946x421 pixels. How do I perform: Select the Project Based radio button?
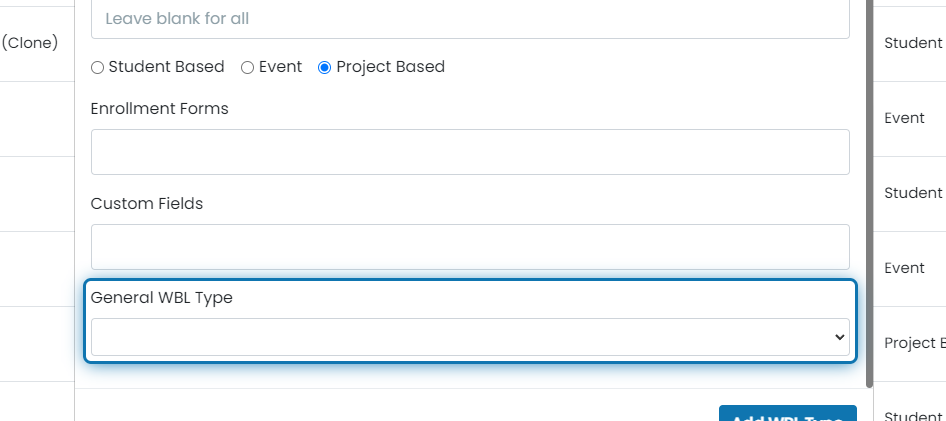coord(325,68)
